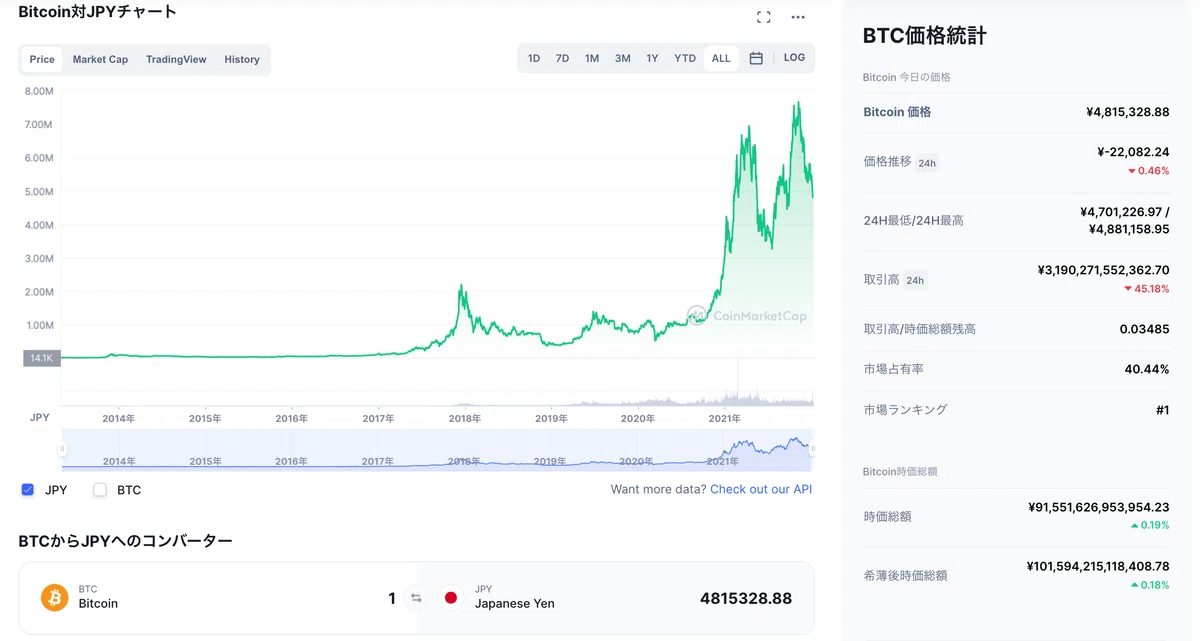Image resolution: width=1200 pixels, height=641 pixels.
Task: Switch to the TradingView tab
Action: 176,59
